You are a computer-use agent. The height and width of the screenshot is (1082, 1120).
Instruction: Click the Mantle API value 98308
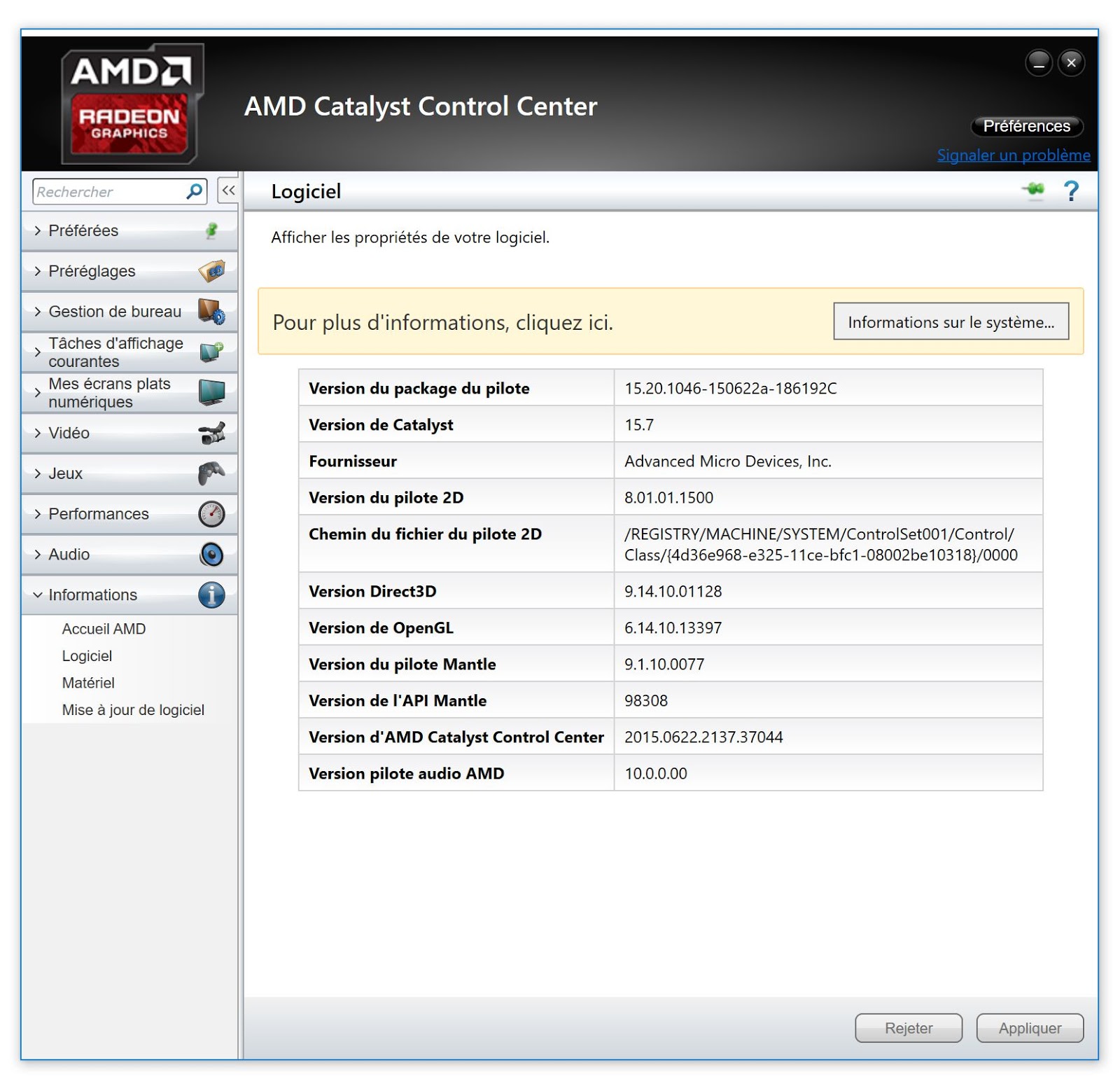coord(645,701)
